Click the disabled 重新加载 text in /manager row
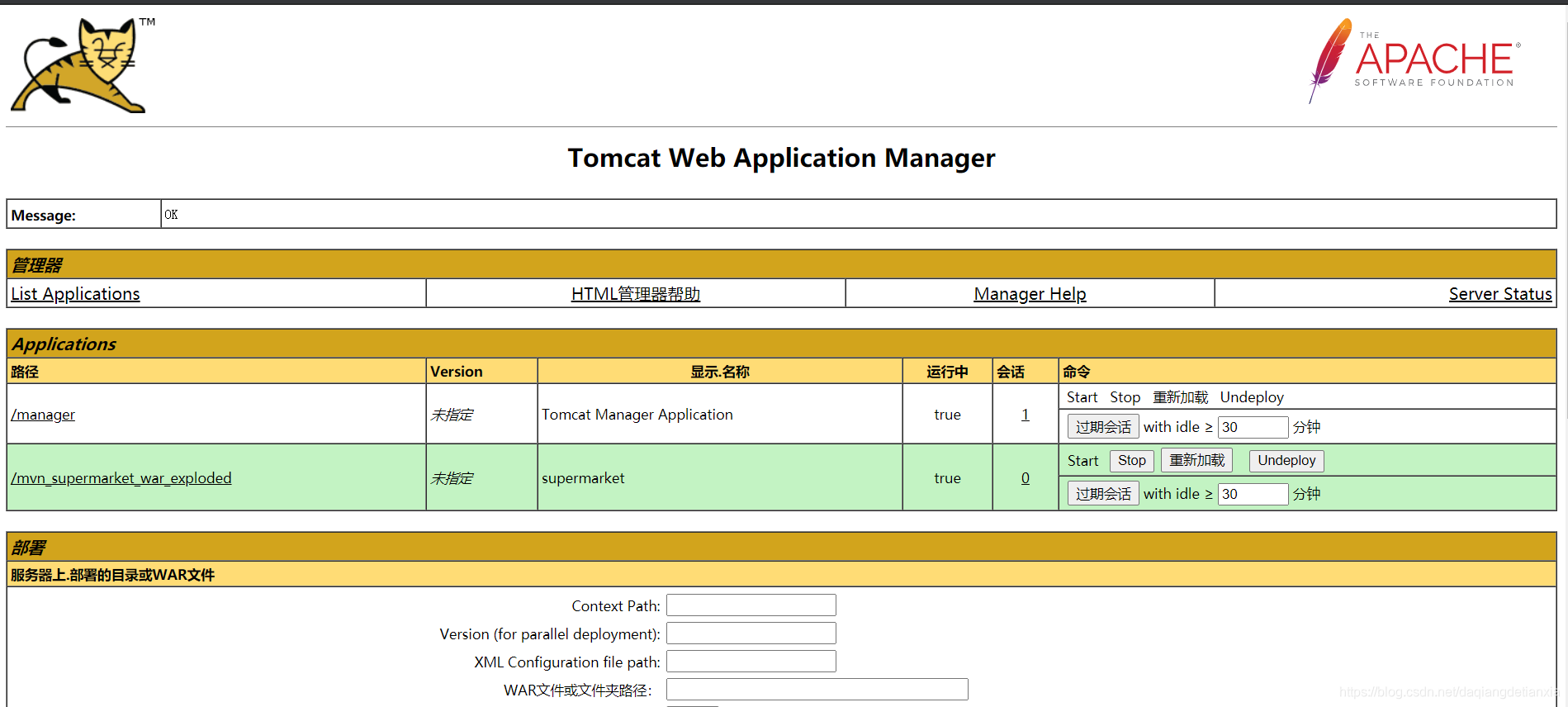Image resolution: width=1568 pixels, height=707 pixels. click(1180, 397)
